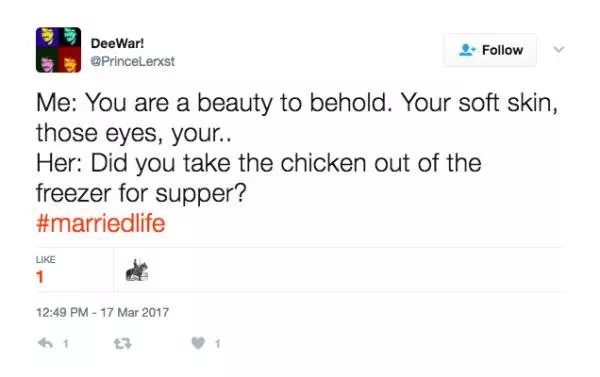The height and width of the screenshot is (377, 600).
Task: Open the #marriedlife hashtag
Action: [x=101, y=224]
